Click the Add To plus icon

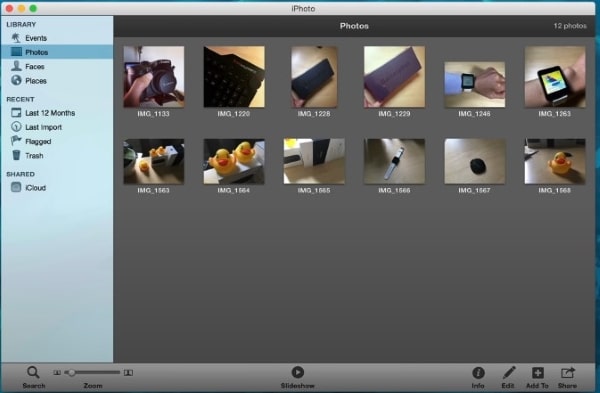pos(538,372)
